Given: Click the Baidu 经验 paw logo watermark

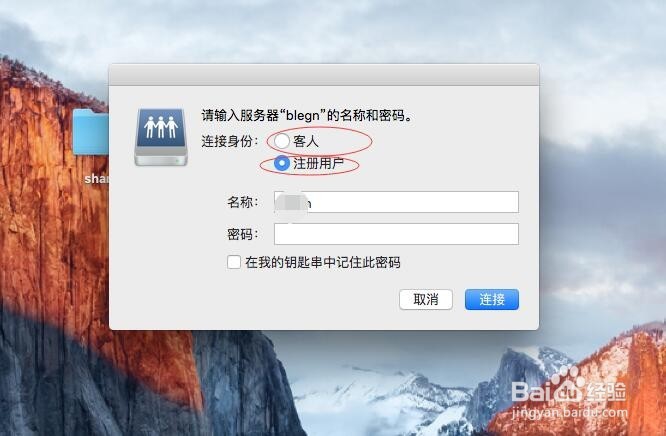Looking at the screenshot, I should 569,385.
